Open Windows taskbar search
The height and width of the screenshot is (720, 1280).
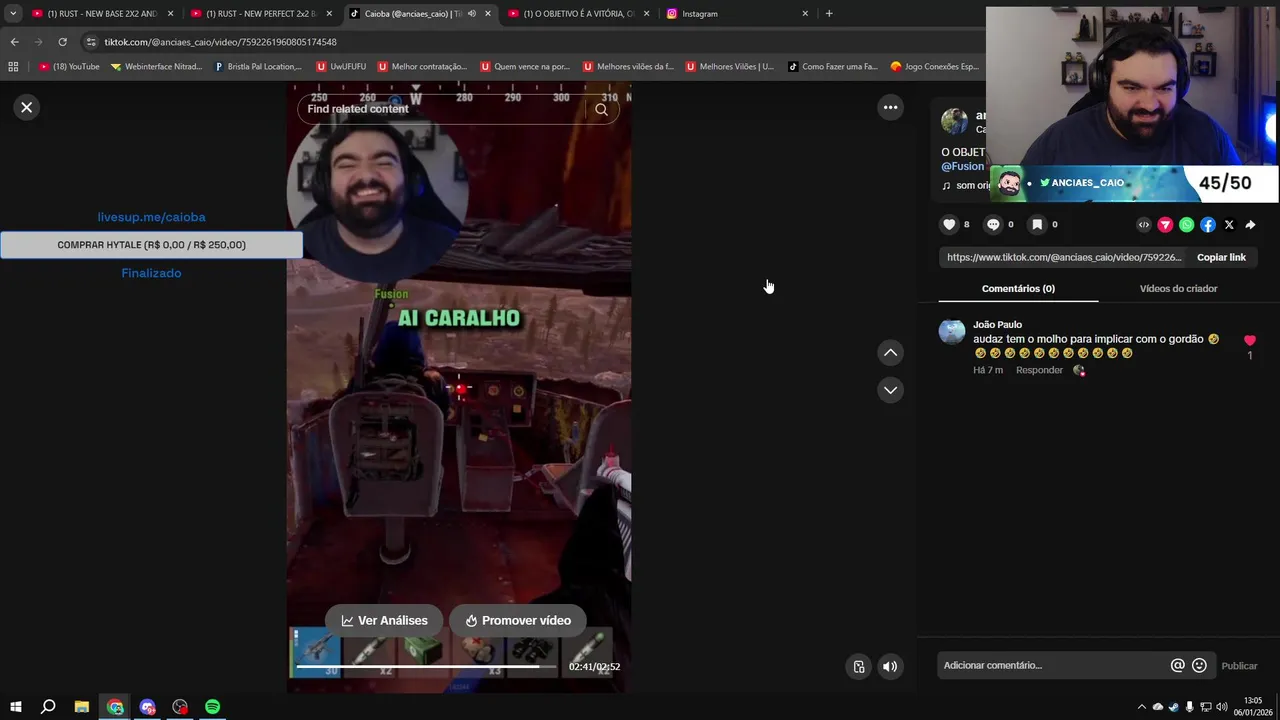[48, 707]
